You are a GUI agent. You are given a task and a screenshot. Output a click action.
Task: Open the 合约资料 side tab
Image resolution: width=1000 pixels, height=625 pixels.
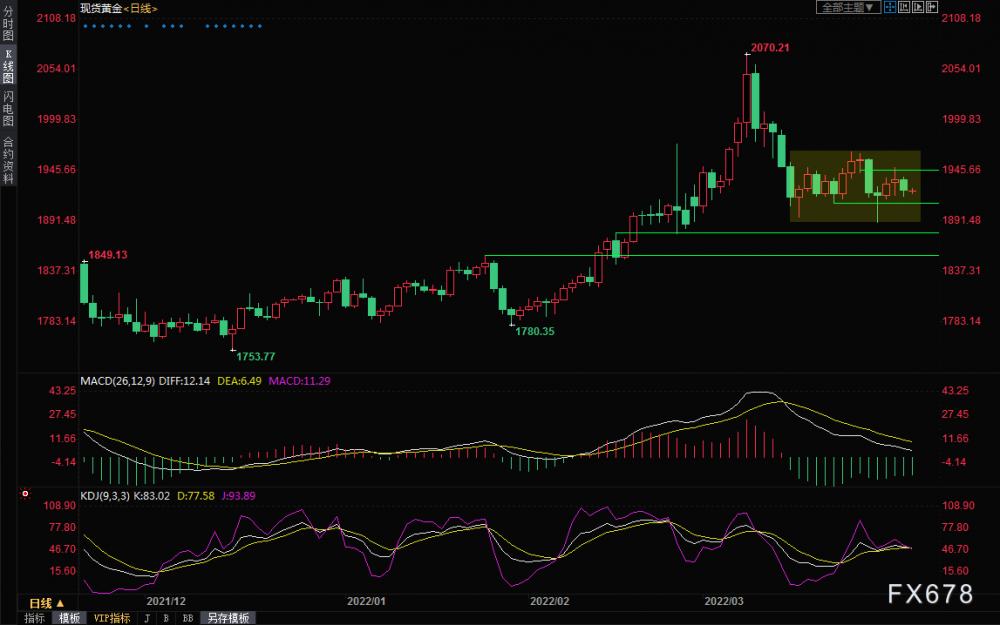8,160
